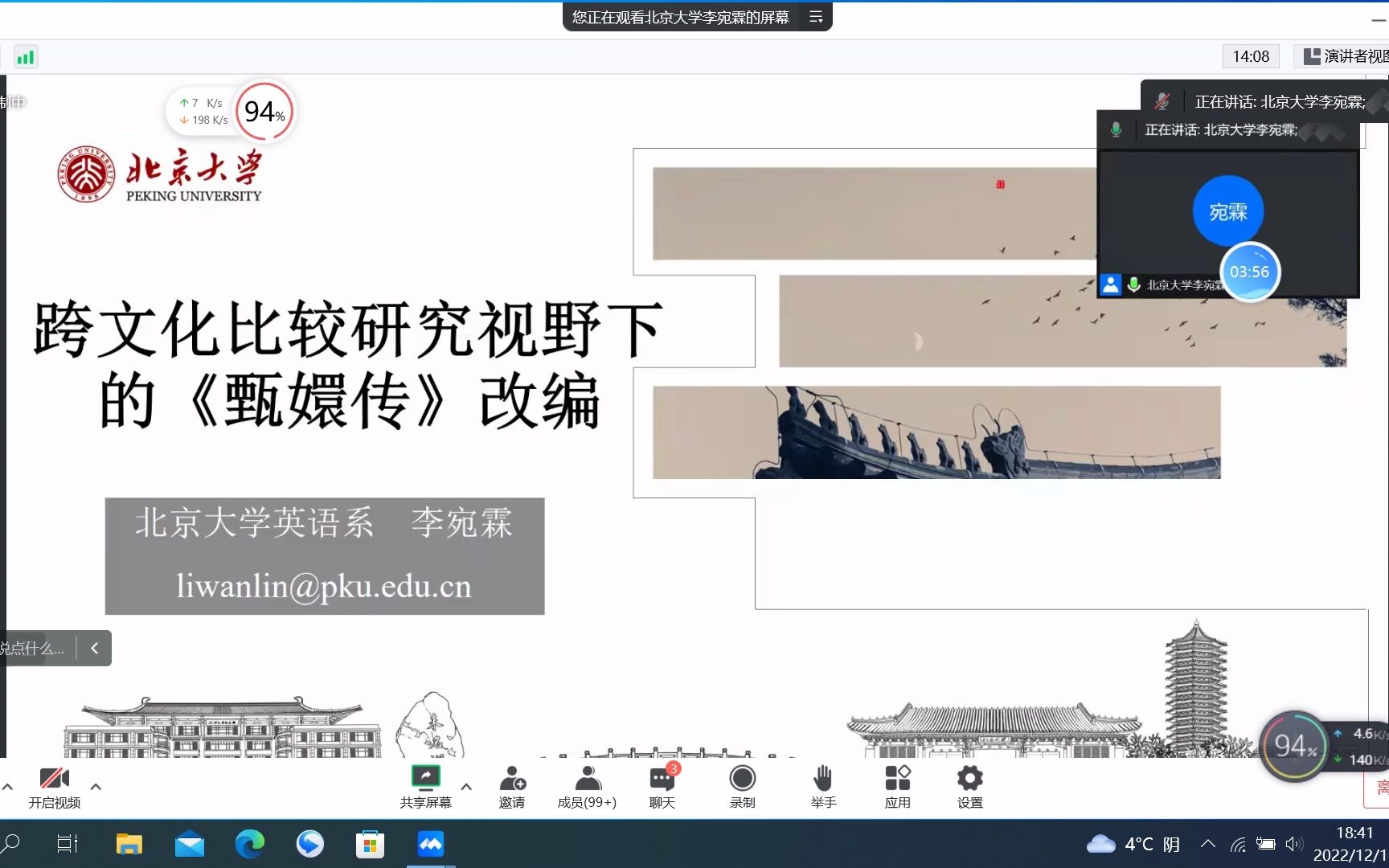
Task: Click the email liwanlin@pku.edu.cn on slide
Action: click(x=324, y=586)
